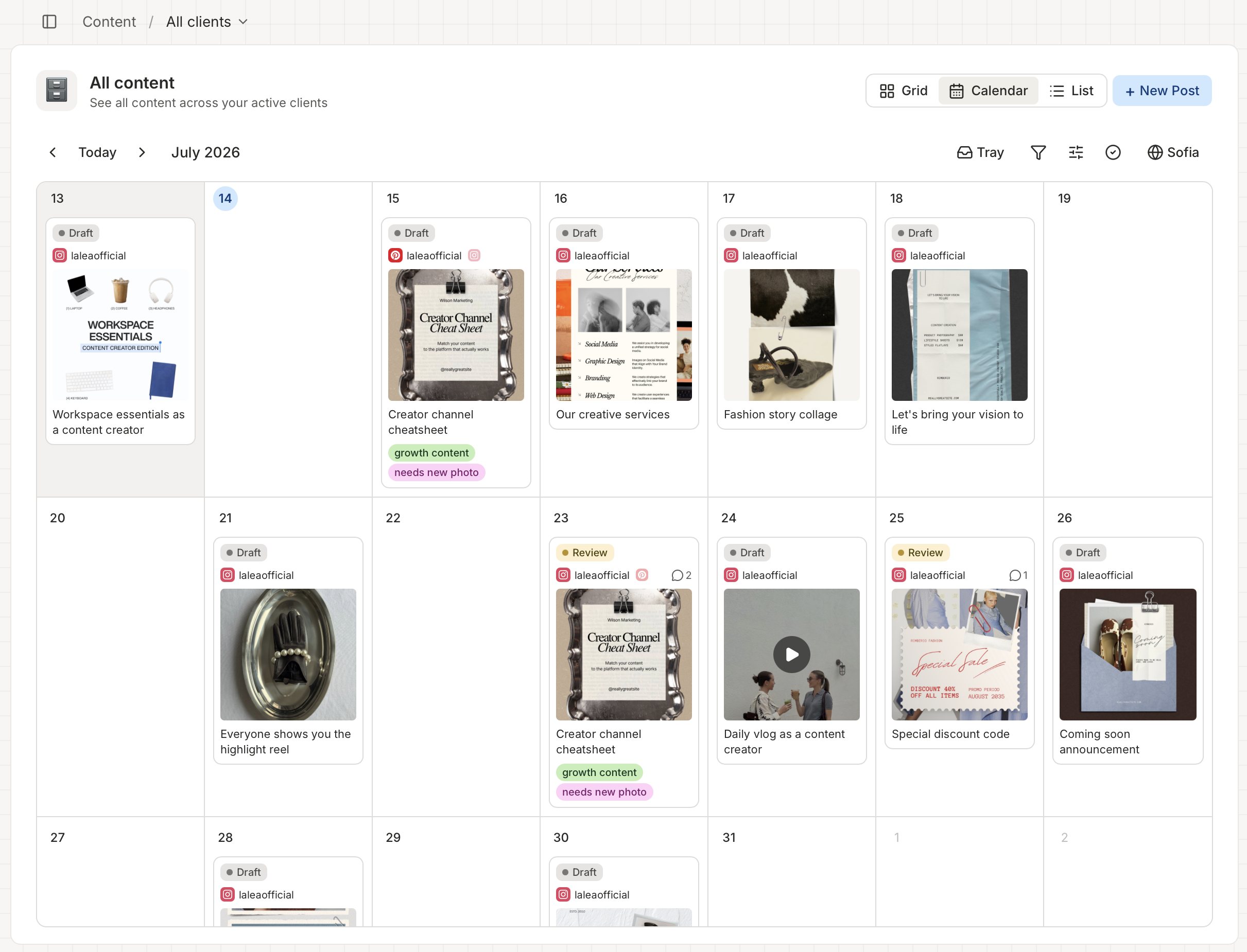This screenshot has width=1247, height=952.
Task: Click Instagram icon on July 16 post
Action: [563, 256]
